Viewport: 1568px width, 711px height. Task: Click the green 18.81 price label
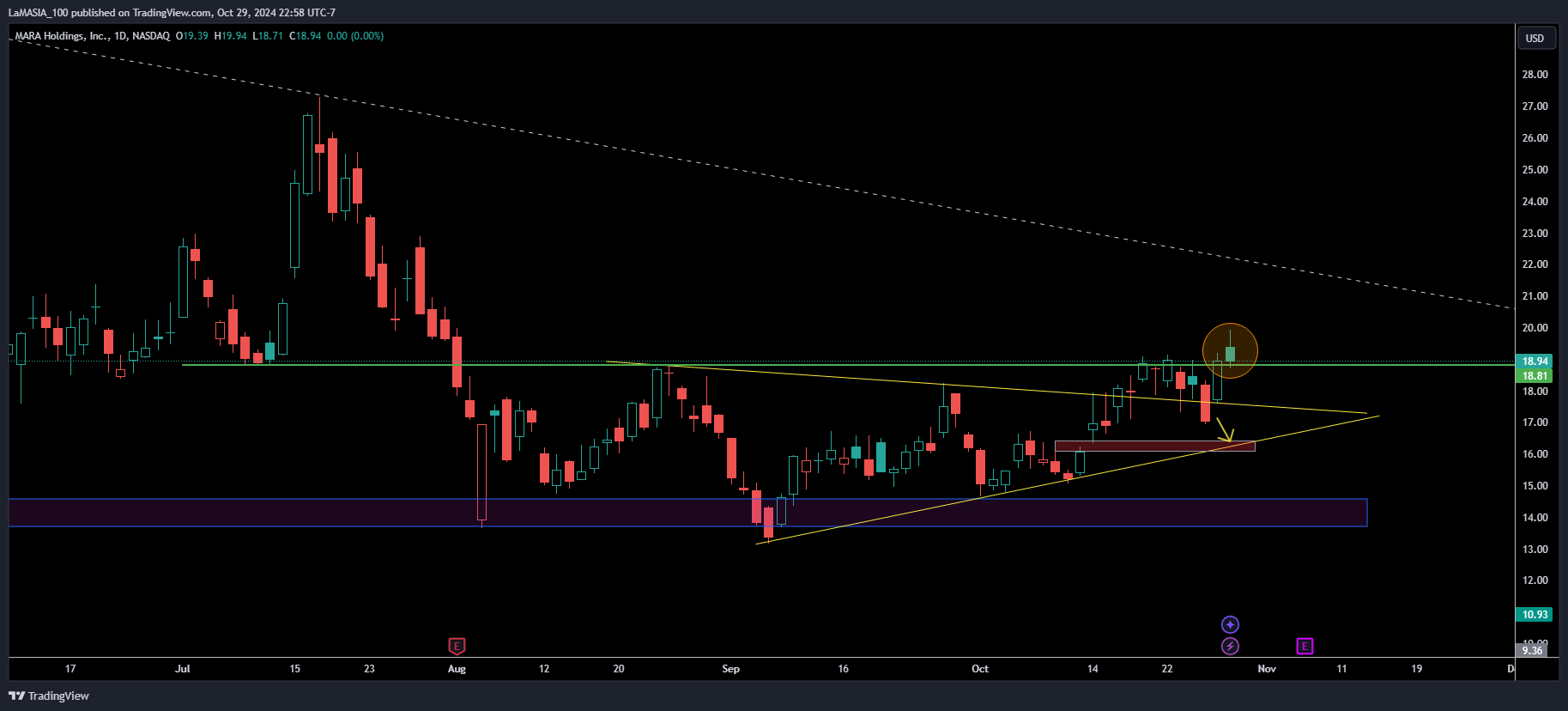click(x=1535, y=376)
